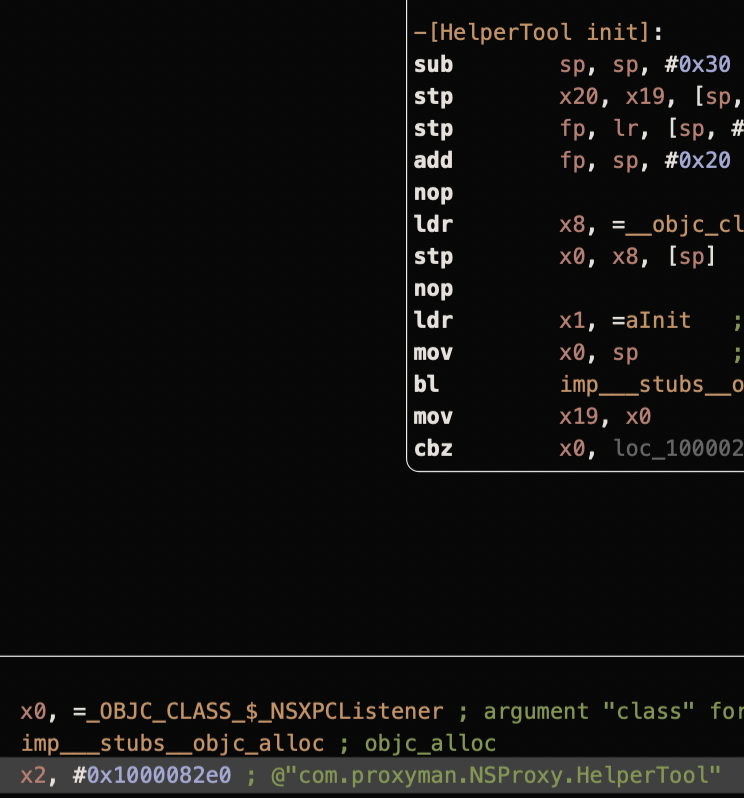
Task: Click the add fp, sp, #0x20 instruction
Action: [433, 161]
